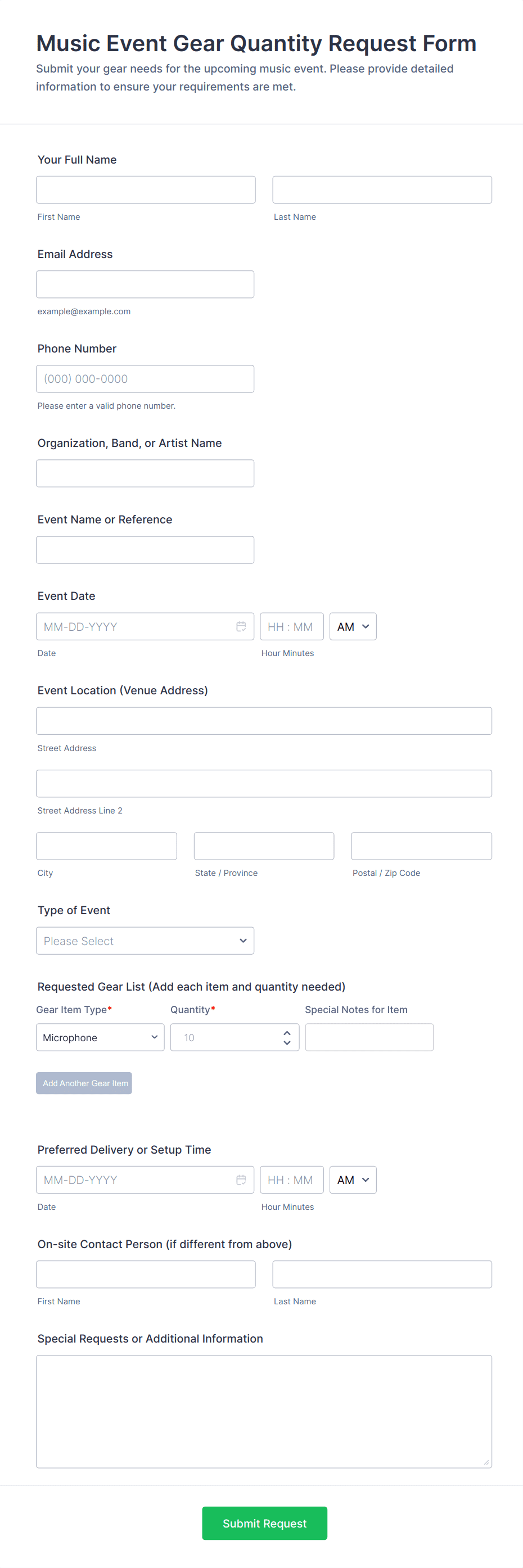Click the Street Address Line 2 field

pyautogui.click(x=264, y=783)
